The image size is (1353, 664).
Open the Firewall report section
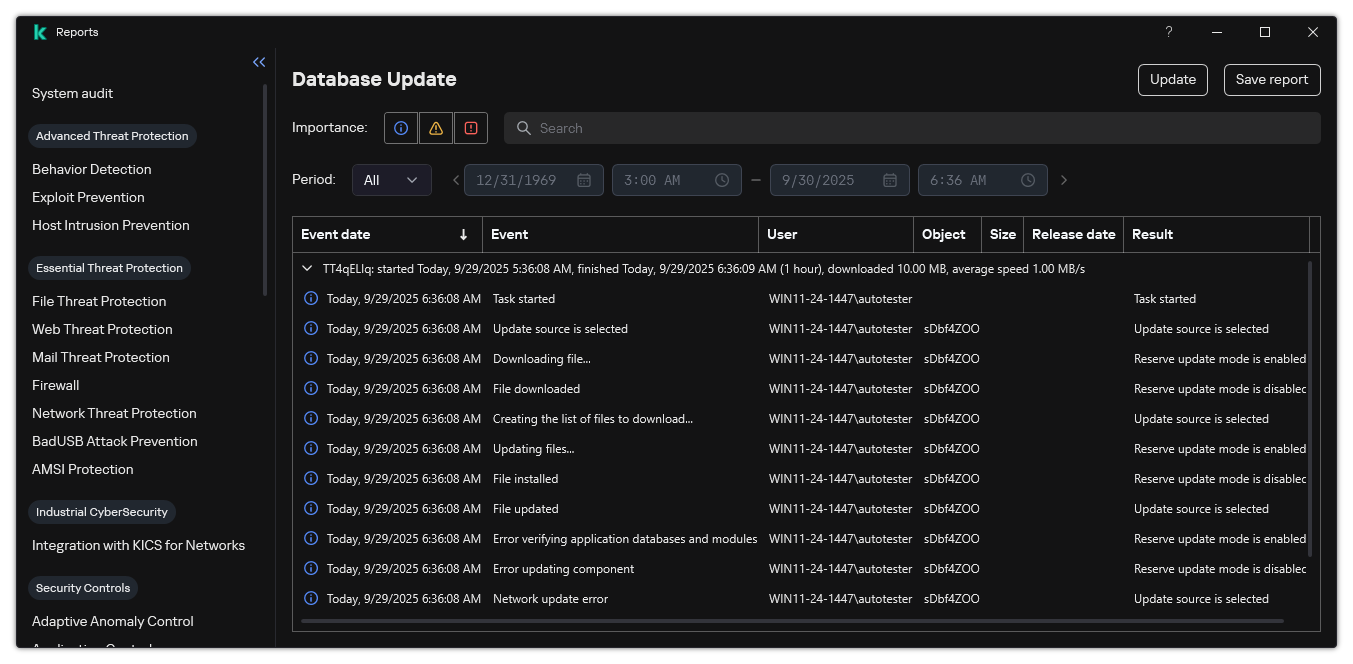(x=55, y=385)
